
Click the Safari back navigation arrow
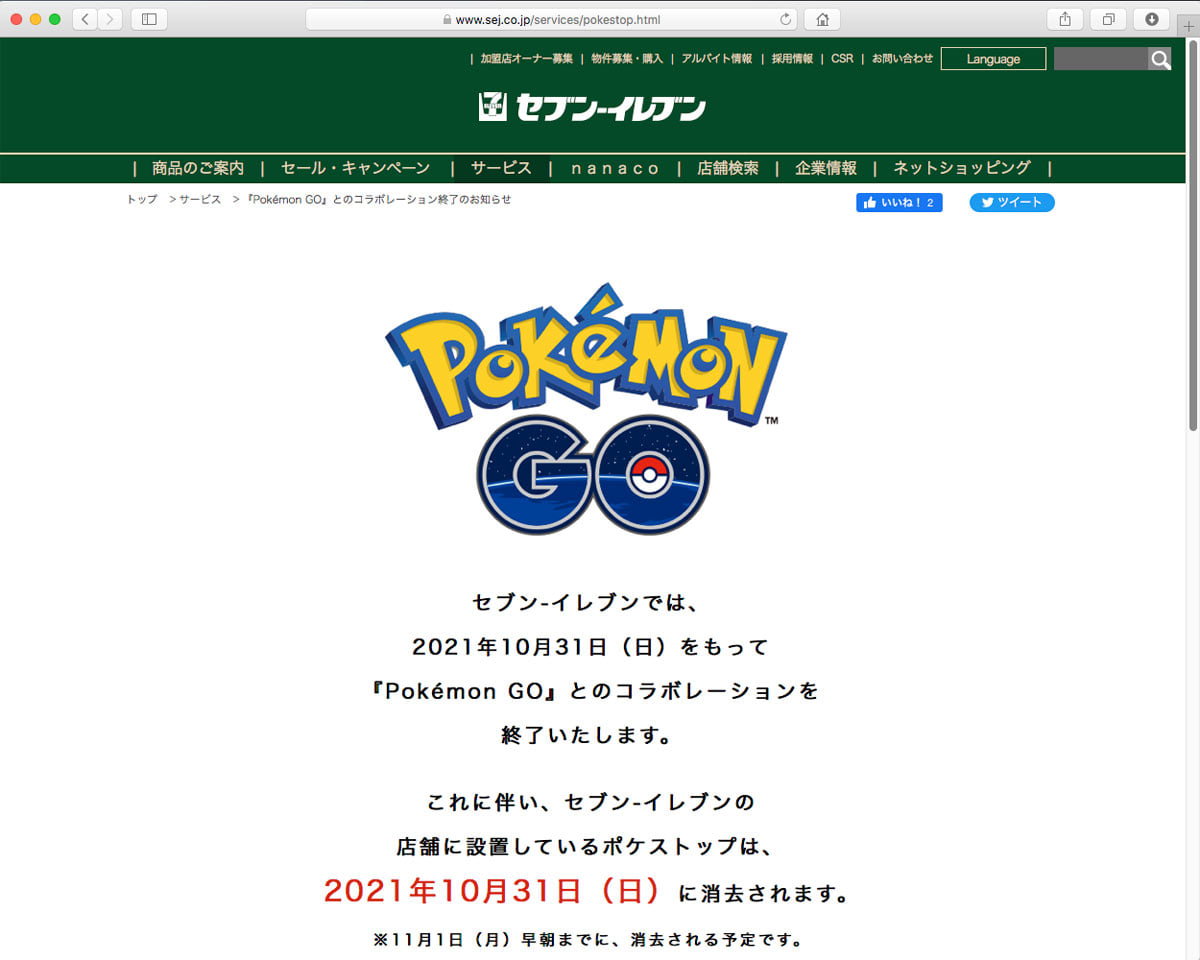pyautogui.click(x=85, y=19)
